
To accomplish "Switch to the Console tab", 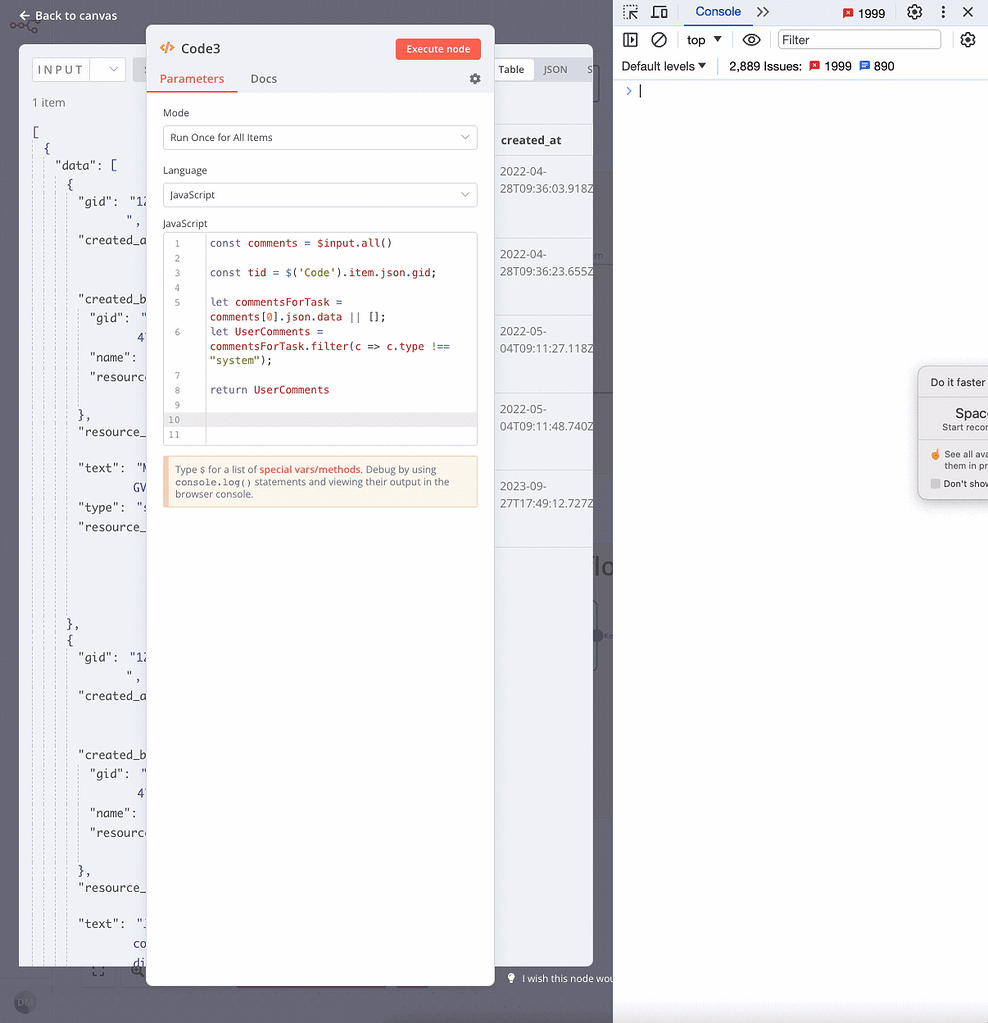I will [x=719, y=12].
